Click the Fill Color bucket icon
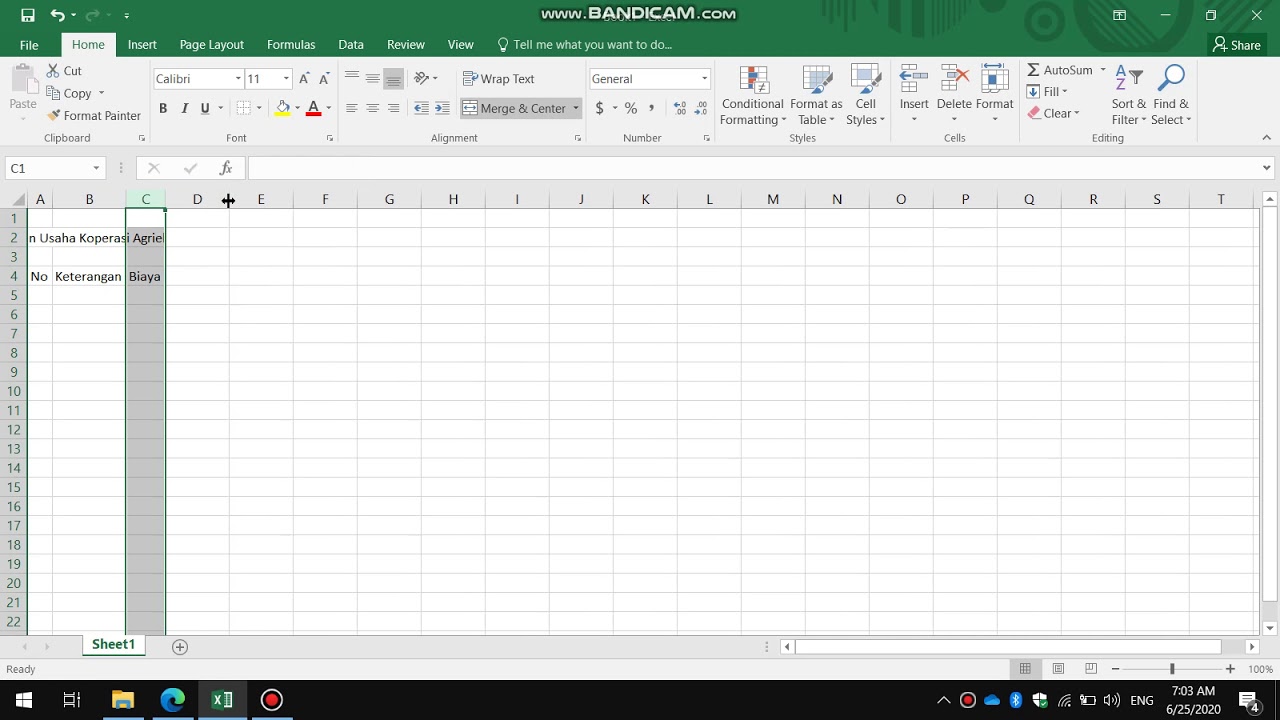 (283, 108)
